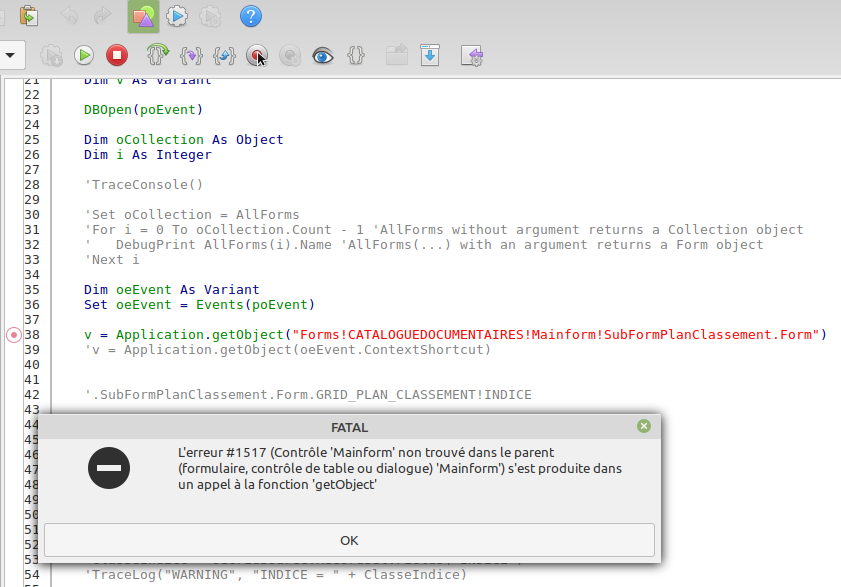This screenshot has width=841, height=587.
Task: Remove the breakpoint marker on line 38
Action: (x=13, y=335)
